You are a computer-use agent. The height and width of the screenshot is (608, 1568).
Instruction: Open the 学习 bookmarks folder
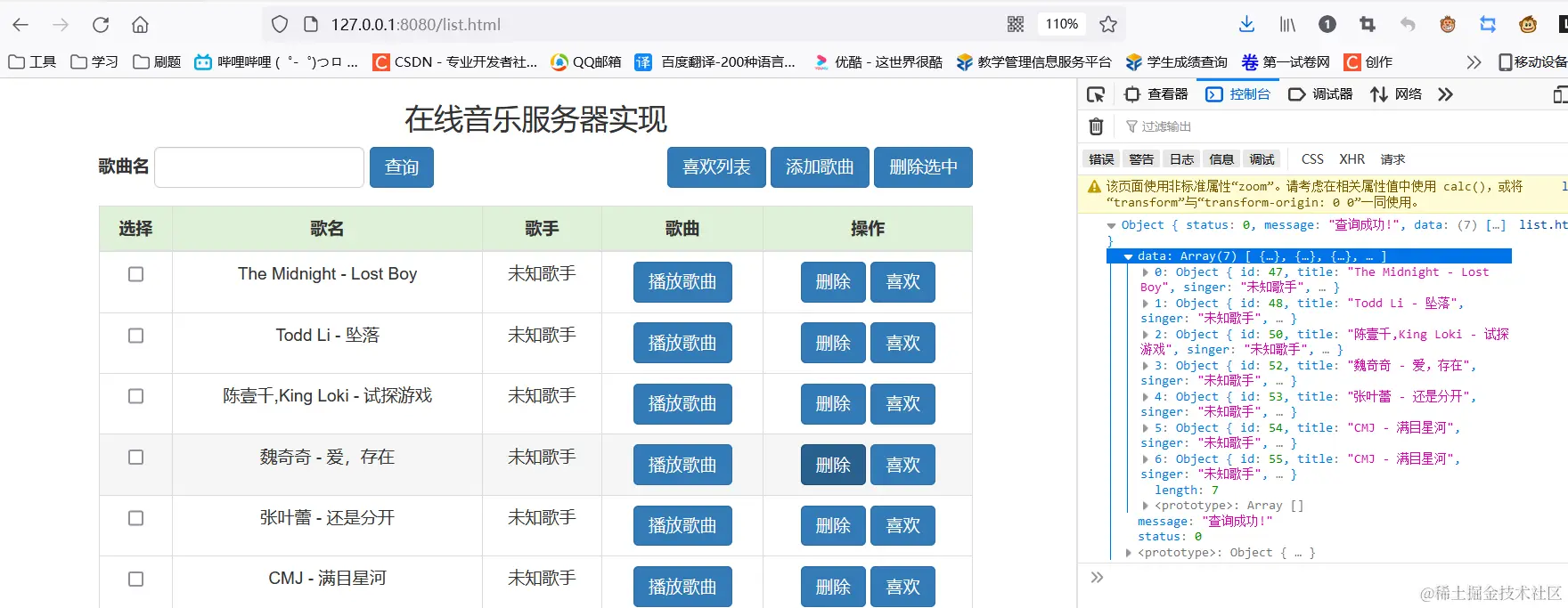(x=94, y=62)
